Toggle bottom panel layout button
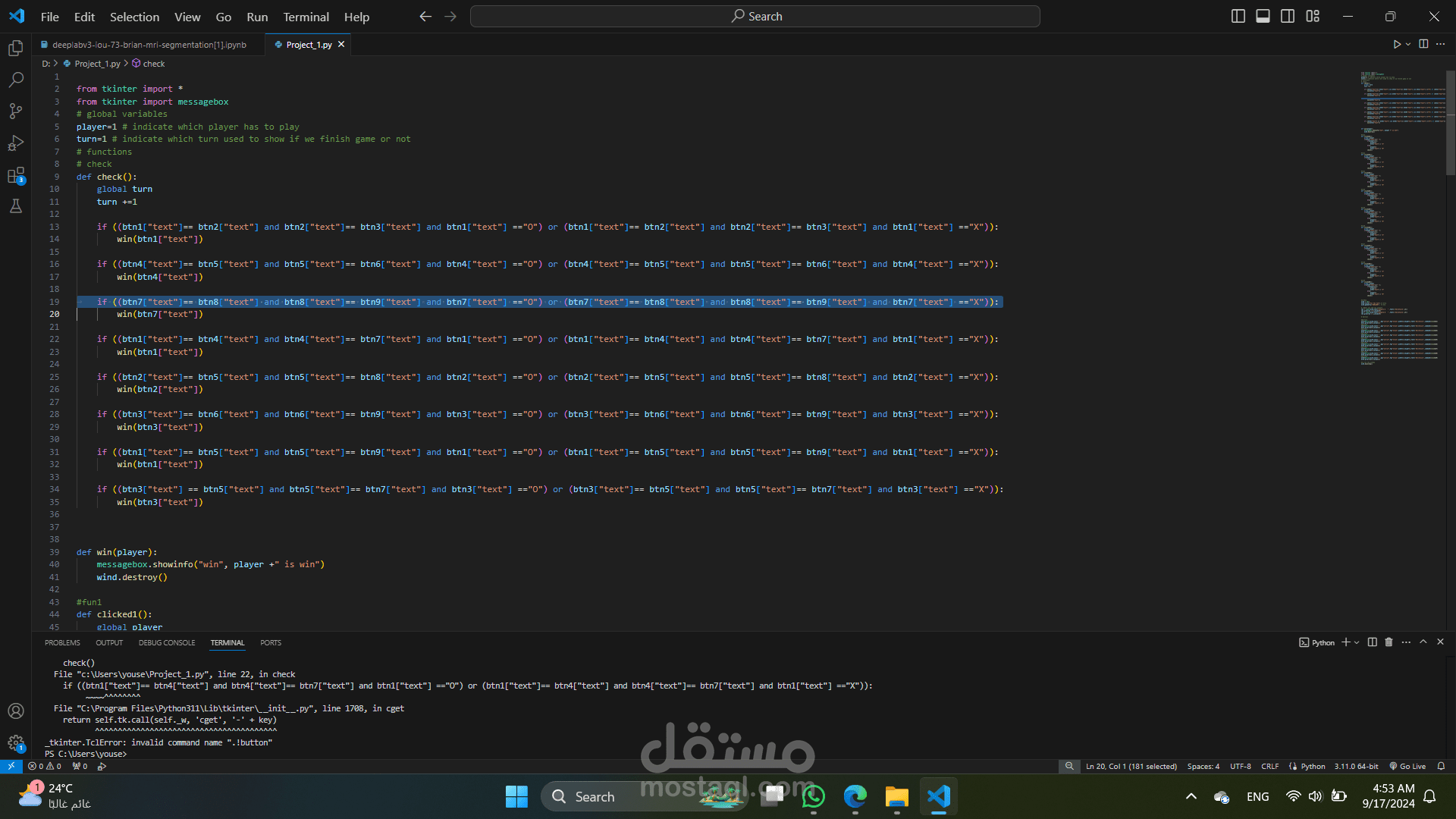1456x819 pixels. (1263, 16)
